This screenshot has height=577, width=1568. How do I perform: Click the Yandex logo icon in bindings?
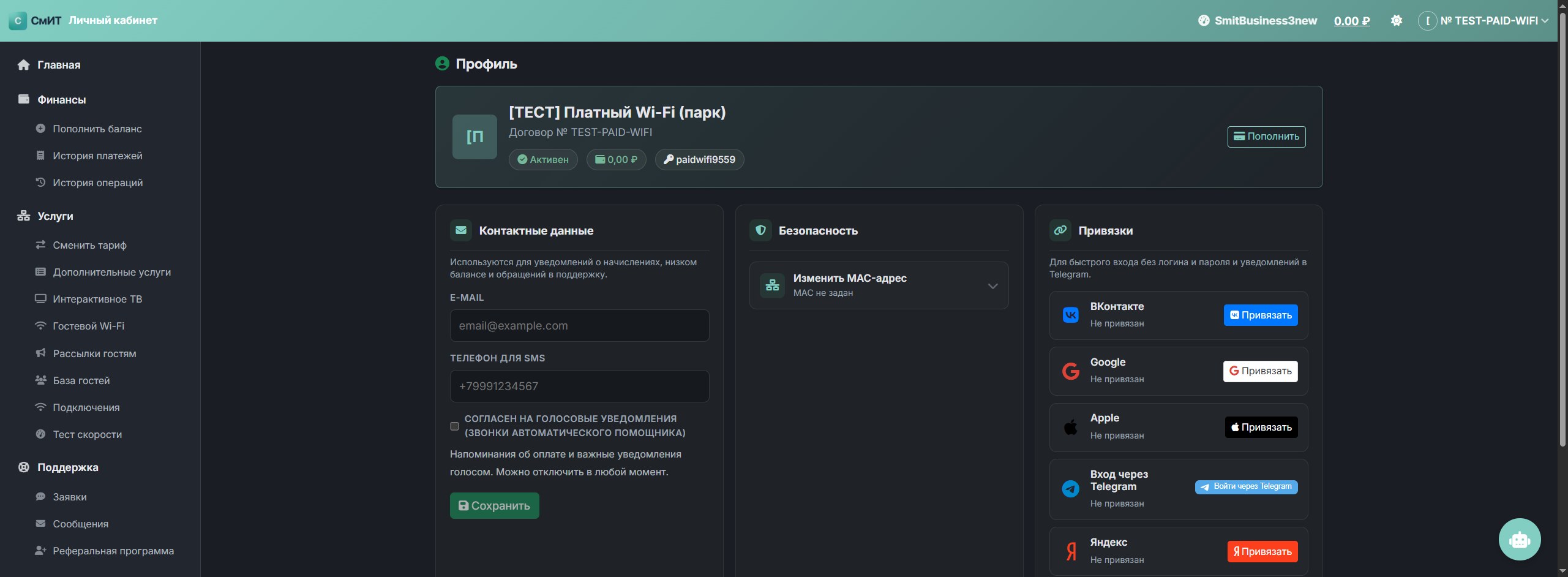point(1071,551)
